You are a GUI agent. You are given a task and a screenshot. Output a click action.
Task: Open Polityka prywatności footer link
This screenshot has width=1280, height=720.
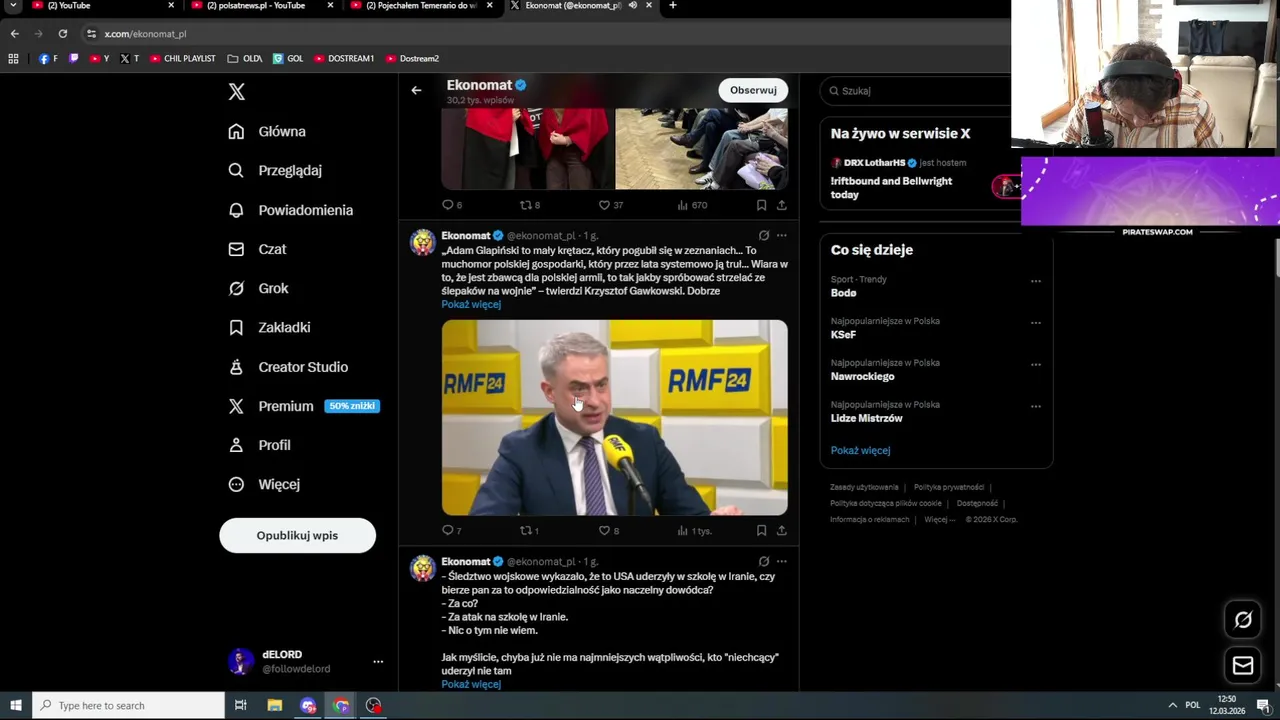coord(949,487)
